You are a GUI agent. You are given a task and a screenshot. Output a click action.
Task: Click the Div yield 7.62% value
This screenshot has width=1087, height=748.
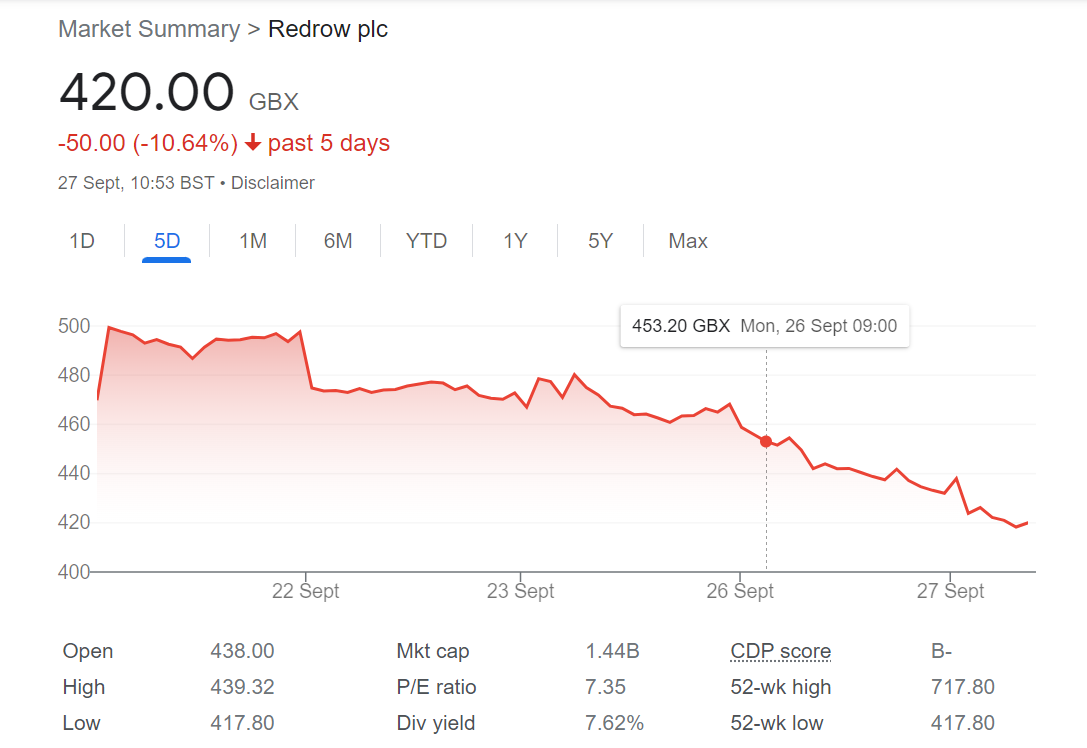[x=615, y=723]
